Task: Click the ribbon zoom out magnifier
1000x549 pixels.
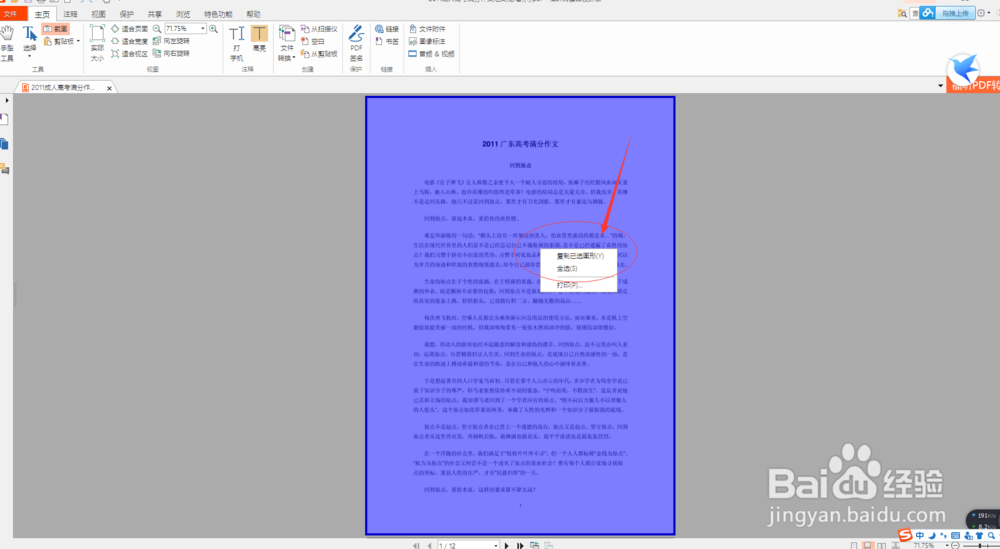Action: [157, 29]
